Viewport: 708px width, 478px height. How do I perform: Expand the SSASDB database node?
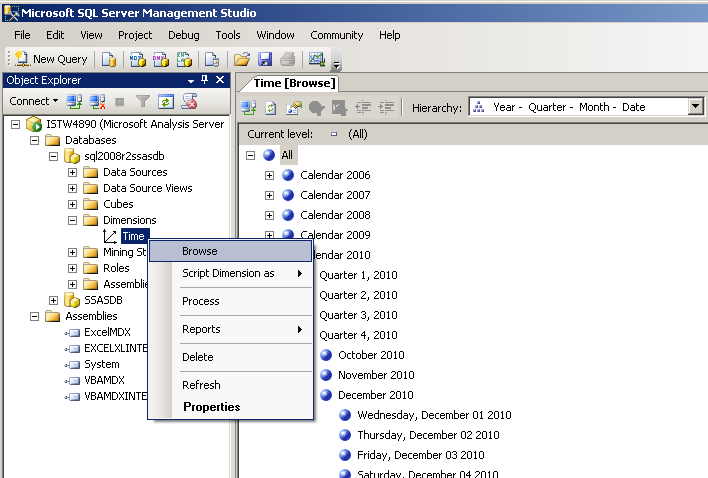point(53,300)
